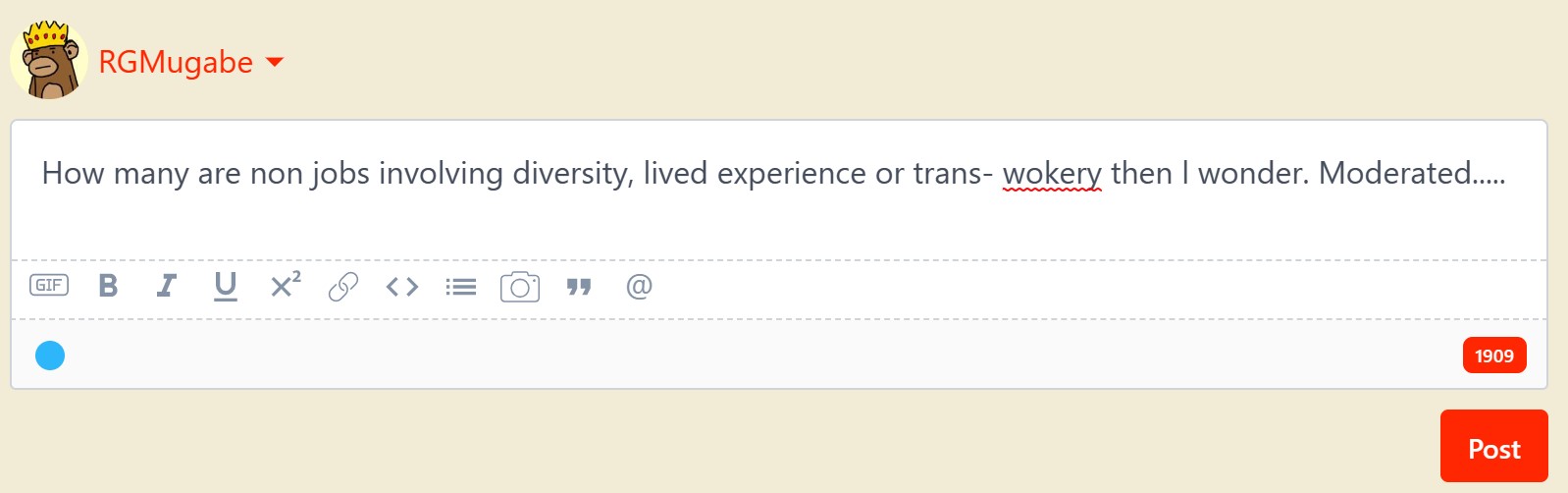Click the crowned monkey avatar
The width and height of the screenshot is (1568, 493).
(49, 60)
